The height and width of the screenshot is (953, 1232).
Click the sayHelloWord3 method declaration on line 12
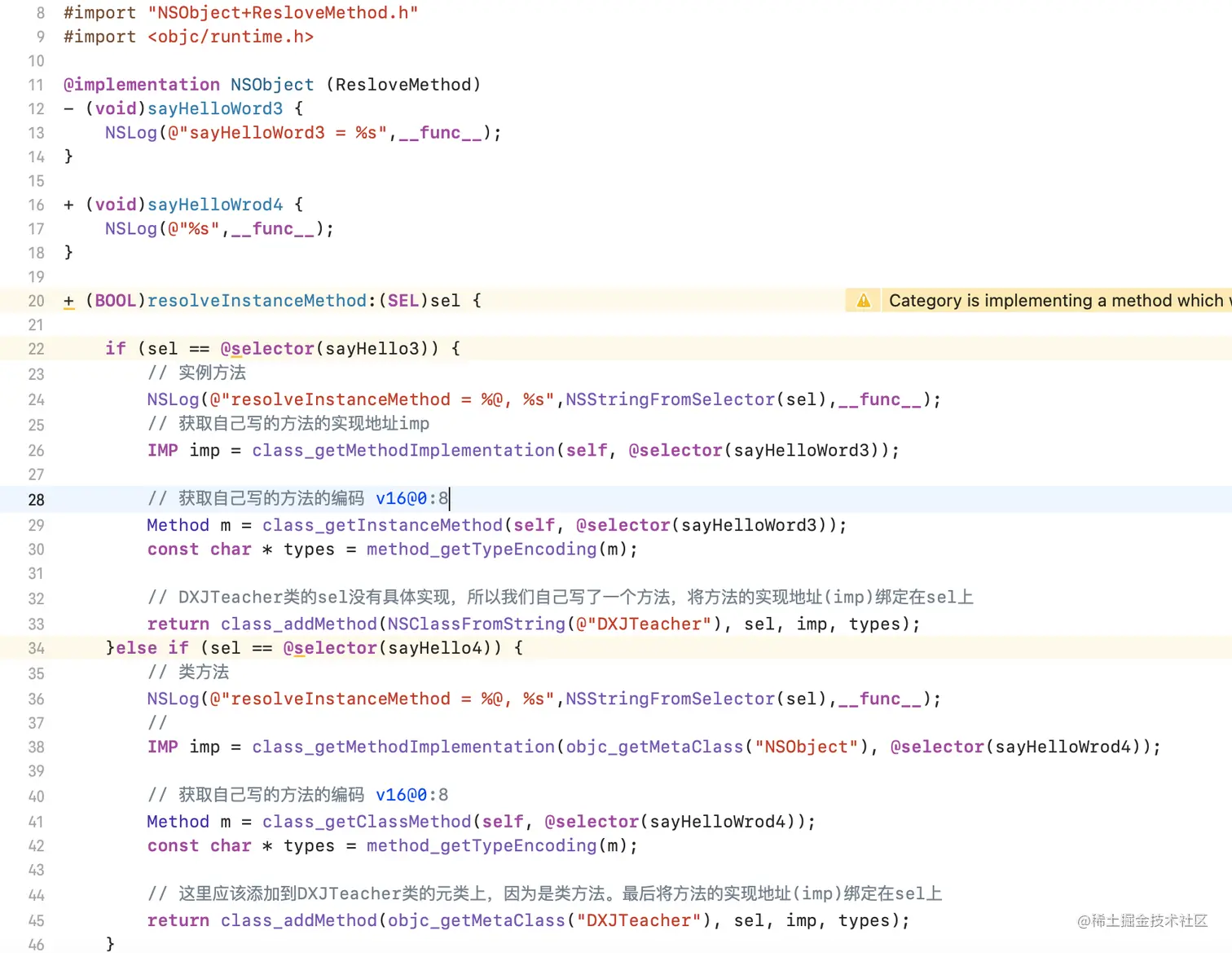[215, 108]
